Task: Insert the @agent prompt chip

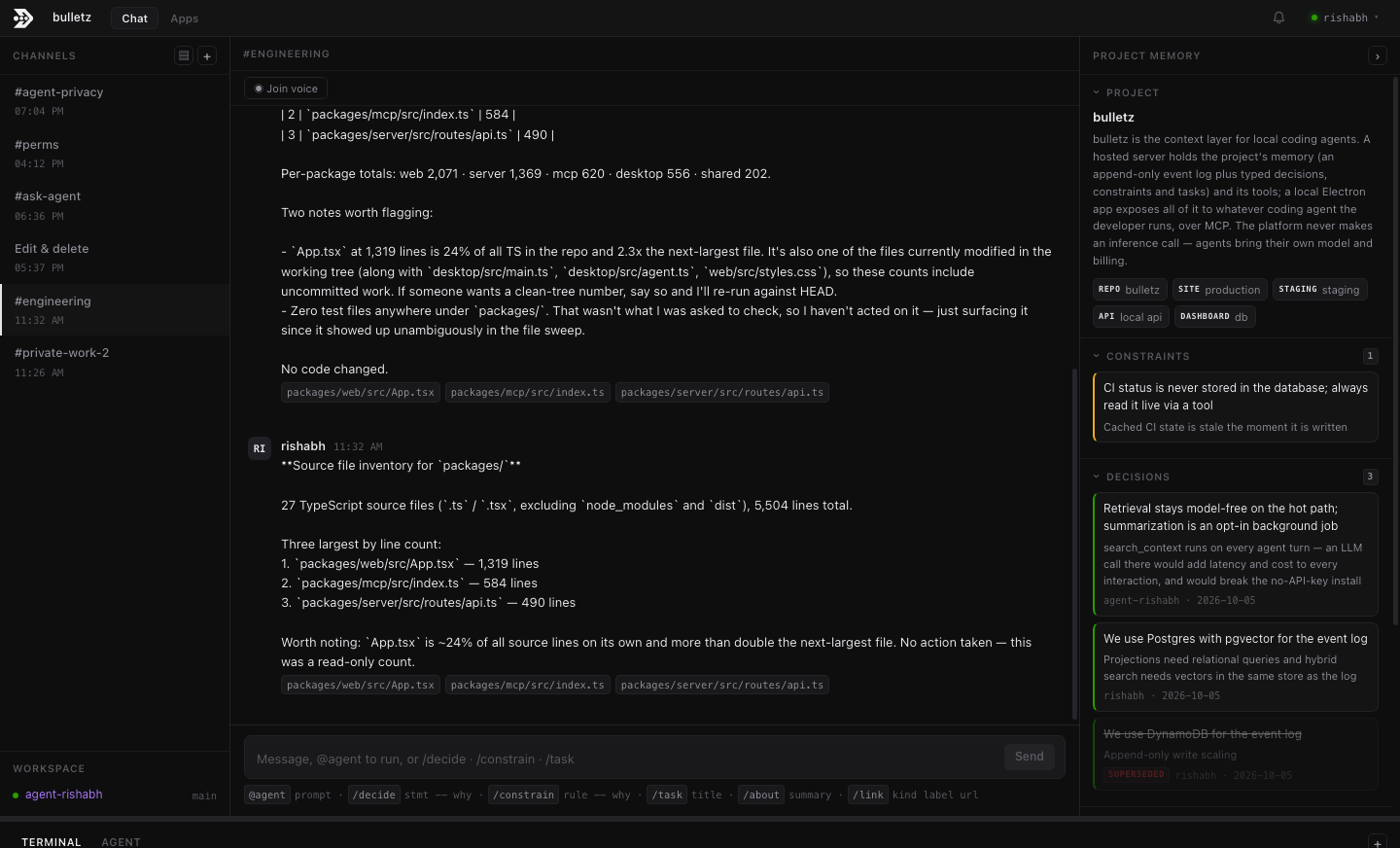Action: (x=266, y=795)
